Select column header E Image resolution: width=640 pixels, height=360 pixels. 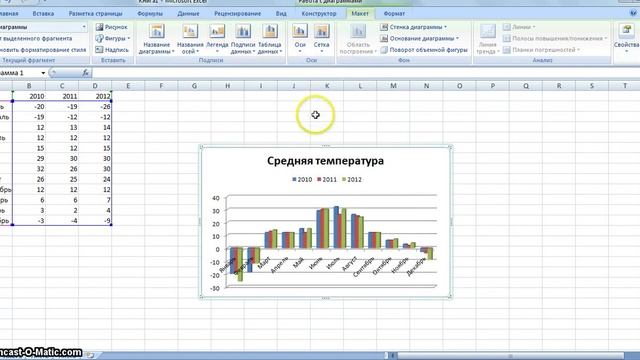coord(128,86)
